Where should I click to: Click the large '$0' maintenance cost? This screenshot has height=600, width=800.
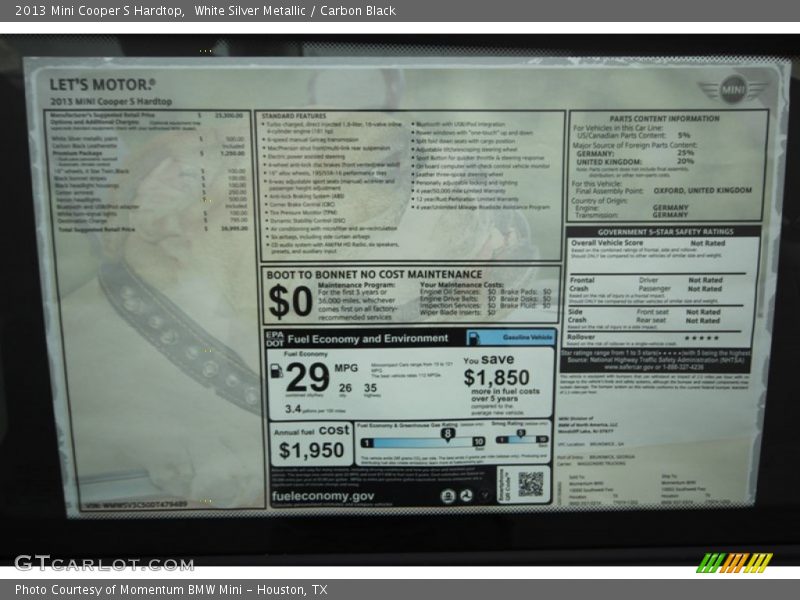tap(290, 301)
